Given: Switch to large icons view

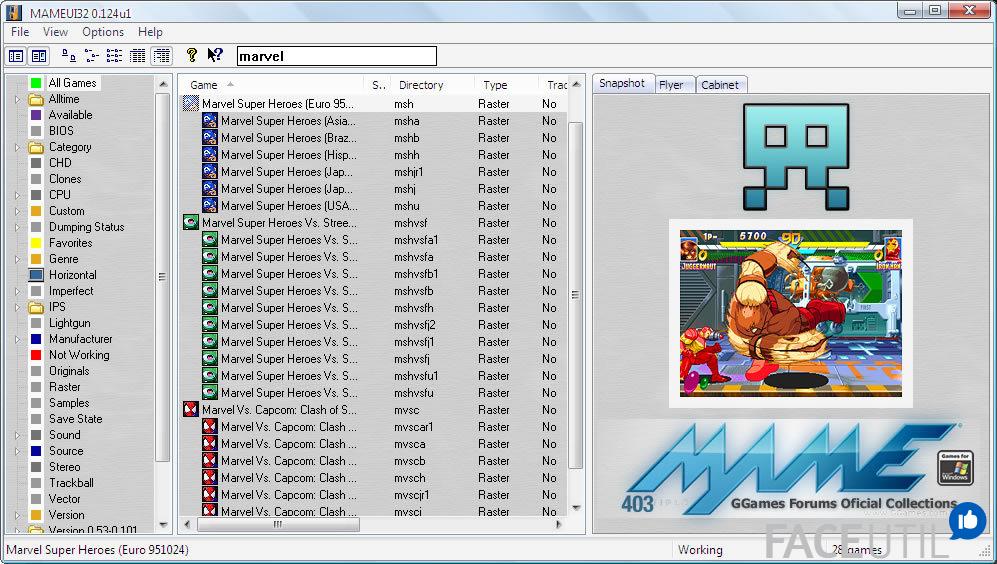Looking at the screenshot, I should pyautogui.click(x=69, y=56).
